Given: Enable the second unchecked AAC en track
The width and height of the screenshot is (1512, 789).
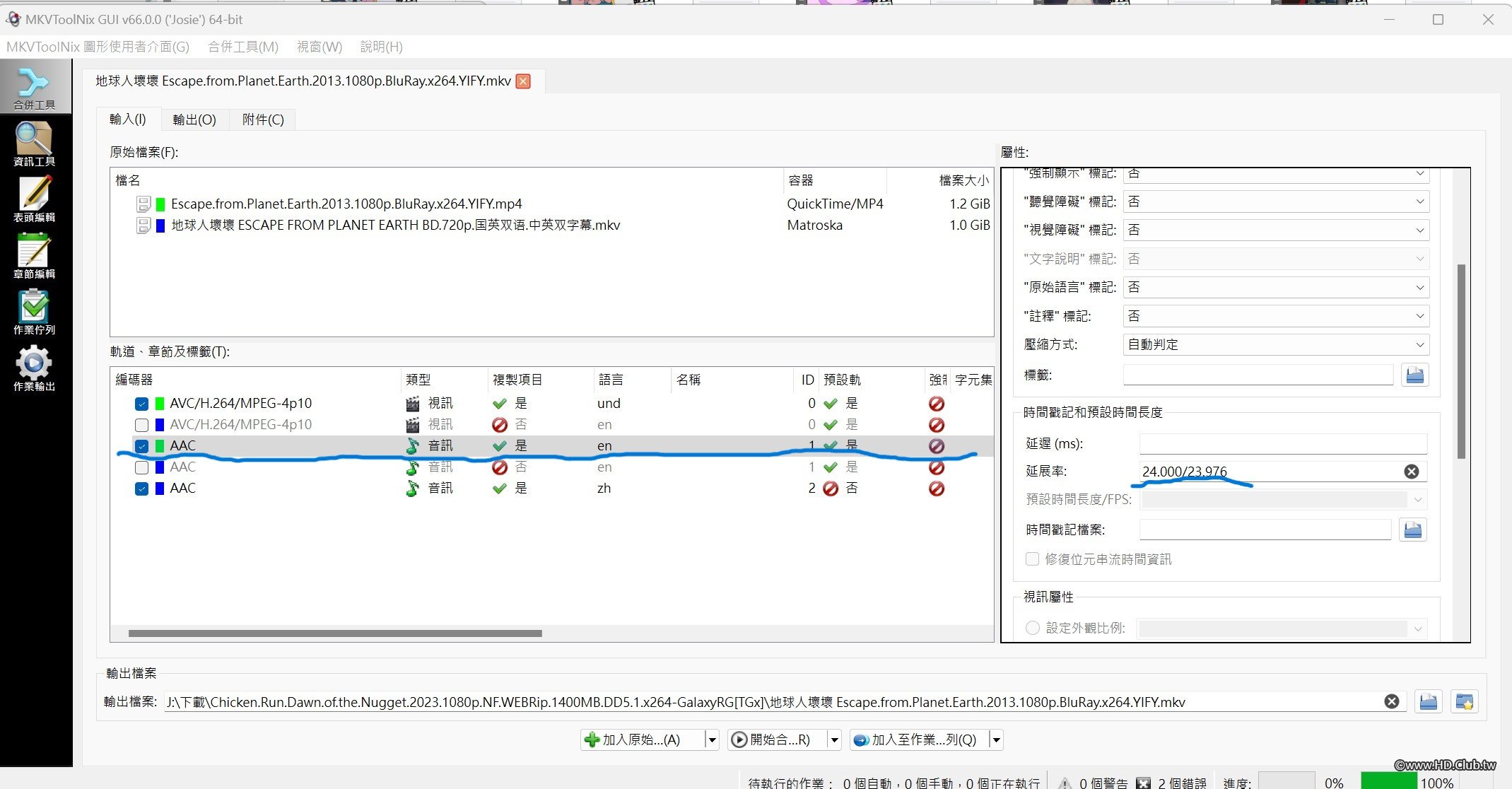Looking at the screenshot, I should [x=141, y=467].
